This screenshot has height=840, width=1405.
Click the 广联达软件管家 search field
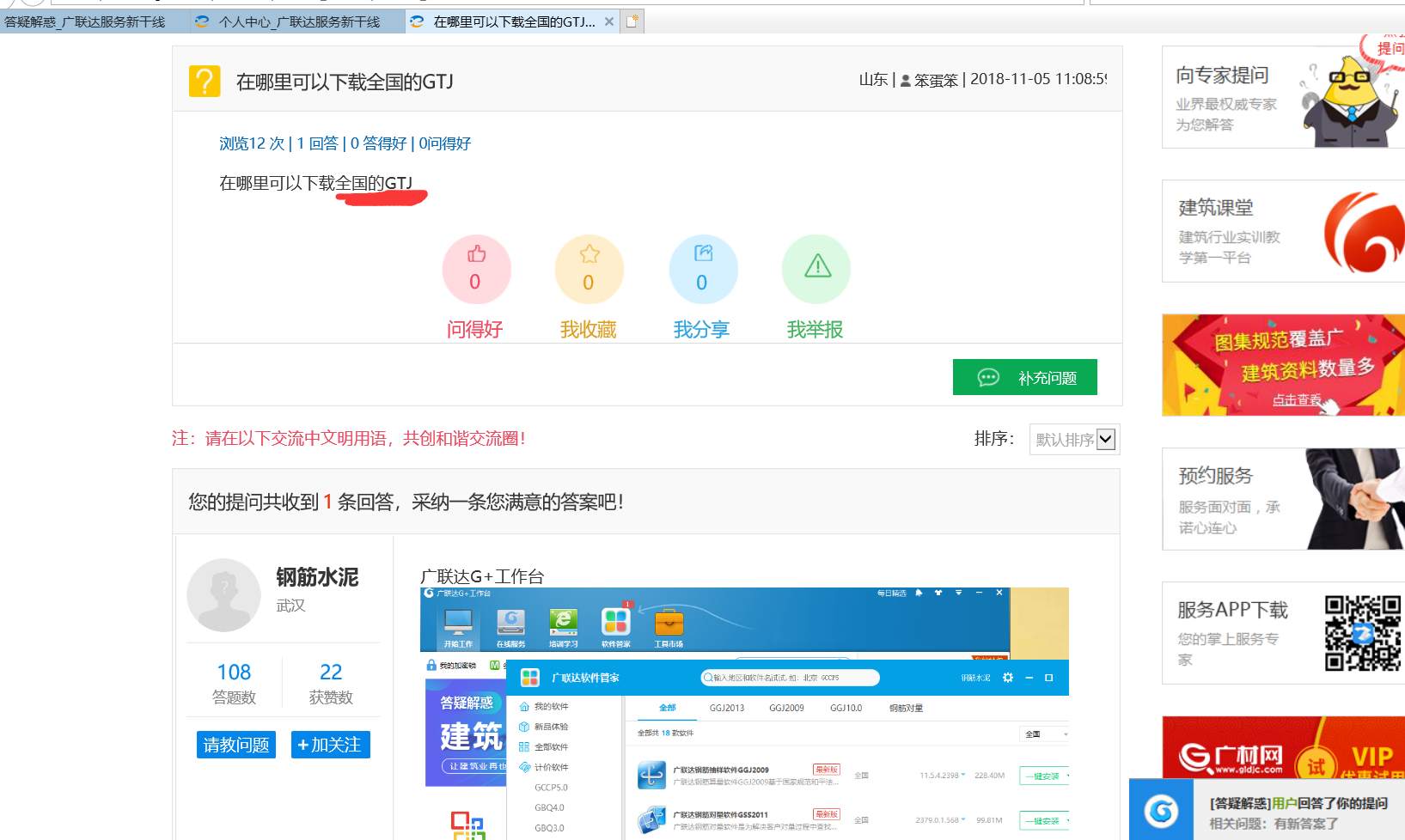pyautogui.click(x=790, y=678)
